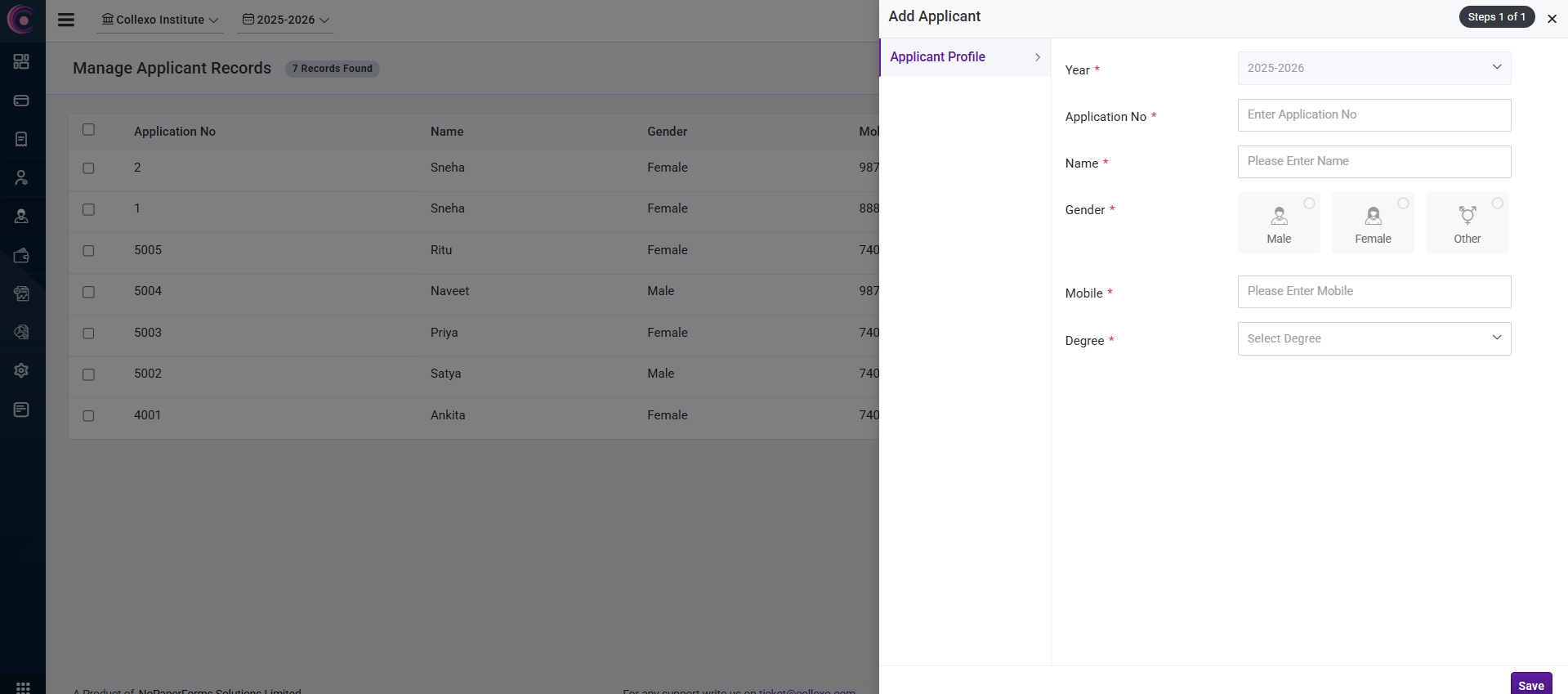Image resolution: width=1568 pixels, height=694 pixels.
Task: Click the Steps 1 of 1 badge
Action: [1496, 17]
